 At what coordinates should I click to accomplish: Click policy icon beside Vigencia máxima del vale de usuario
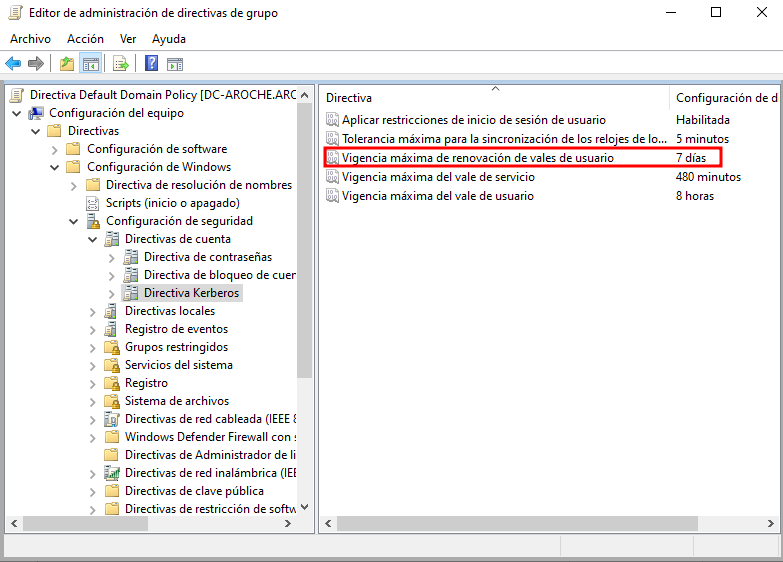click(332, 195)
